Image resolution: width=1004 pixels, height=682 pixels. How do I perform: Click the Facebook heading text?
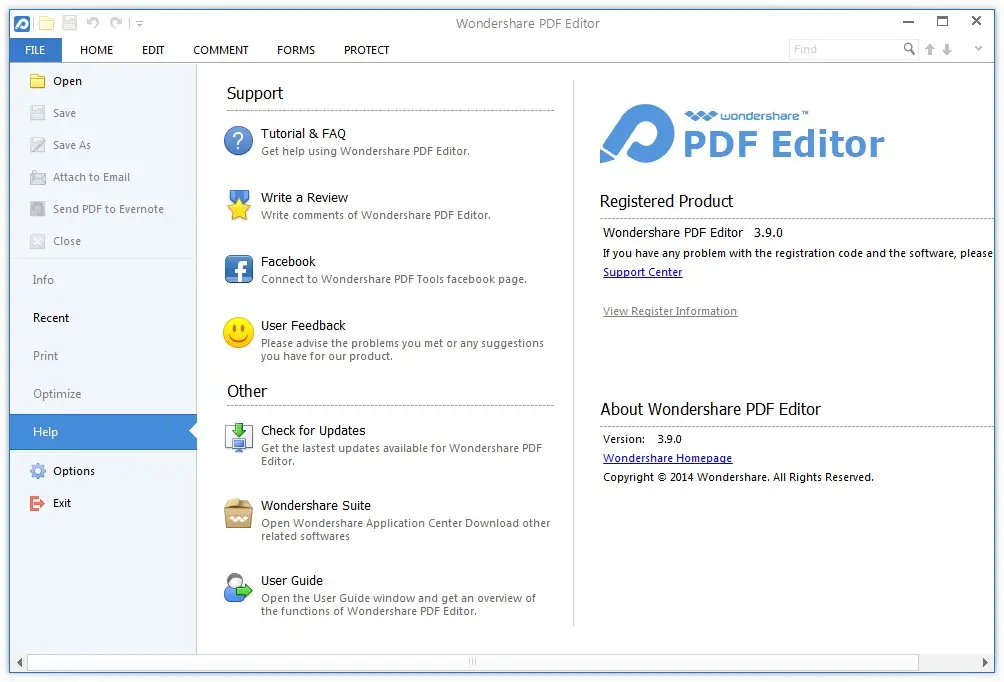[x=288, y=261]
